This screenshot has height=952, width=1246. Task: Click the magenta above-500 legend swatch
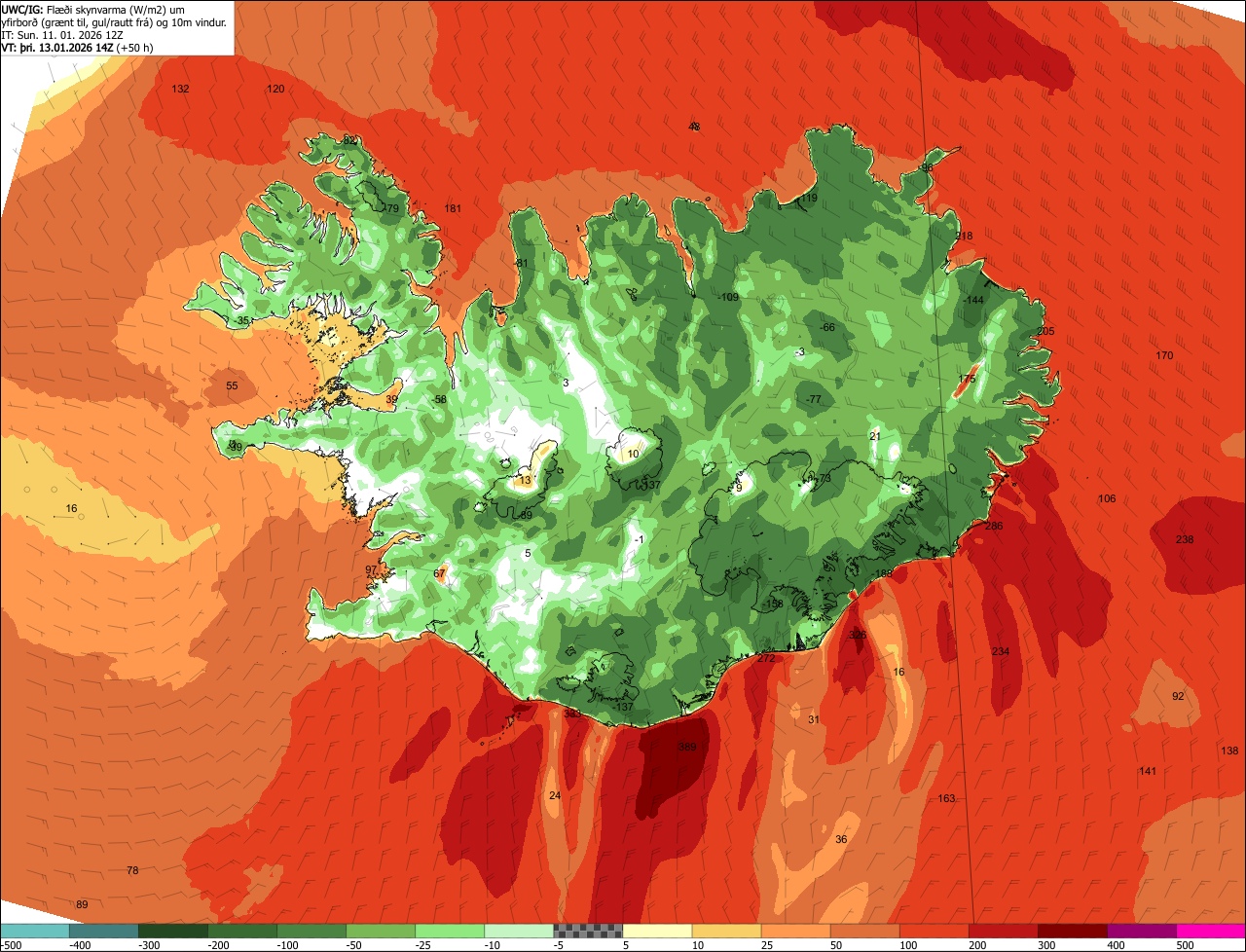[1210, 931]
